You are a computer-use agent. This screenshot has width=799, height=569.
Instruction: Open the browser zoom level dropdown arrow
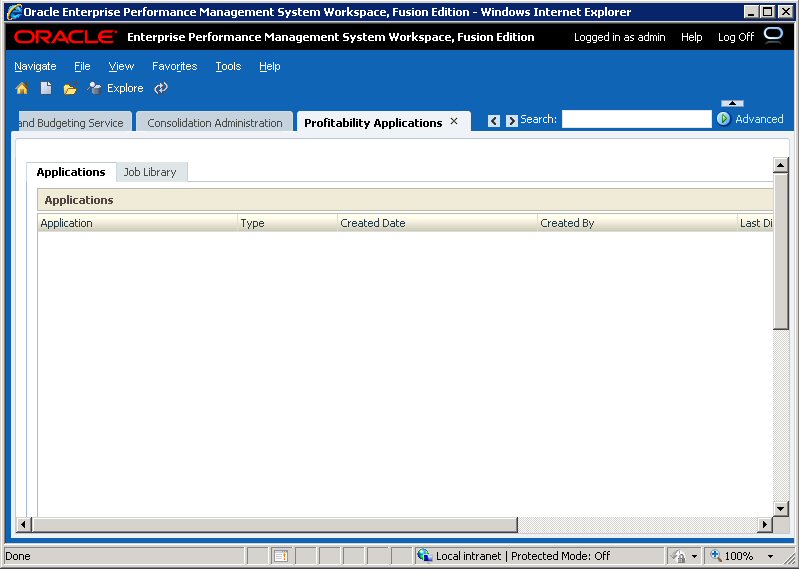point(770,556)
